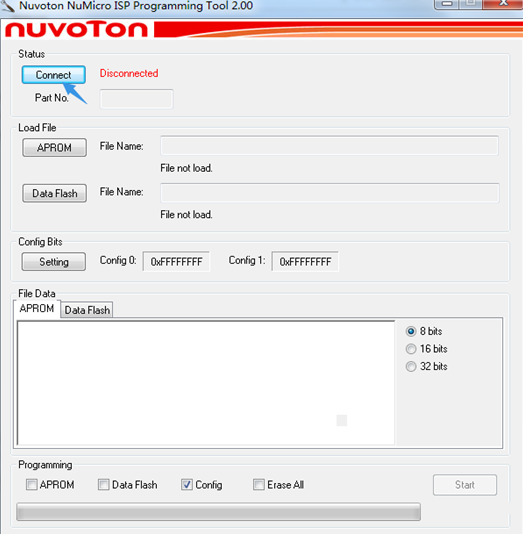Click the Data Flash load file button
523x534 pixels.
pyautogui.click(x=54, y=193)
